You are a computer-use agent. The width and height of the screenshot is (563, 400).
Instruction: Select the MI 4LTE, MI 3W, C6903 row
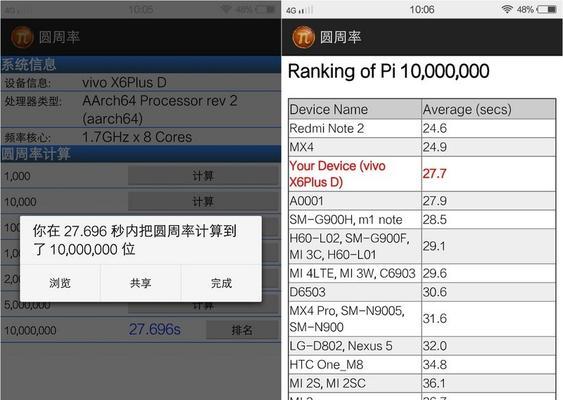[422, 273]
